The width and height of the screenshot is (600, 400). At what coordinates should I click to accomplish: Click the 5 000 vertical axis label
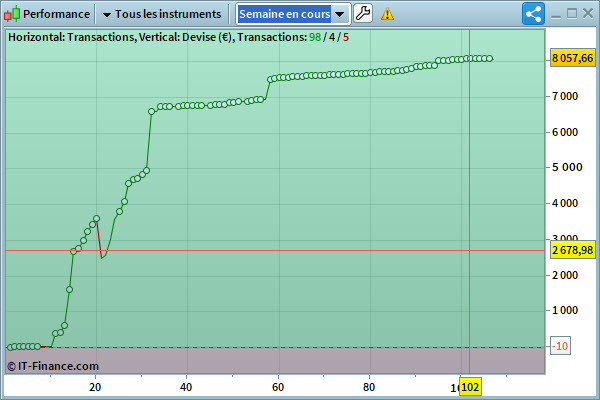[567, 167]
